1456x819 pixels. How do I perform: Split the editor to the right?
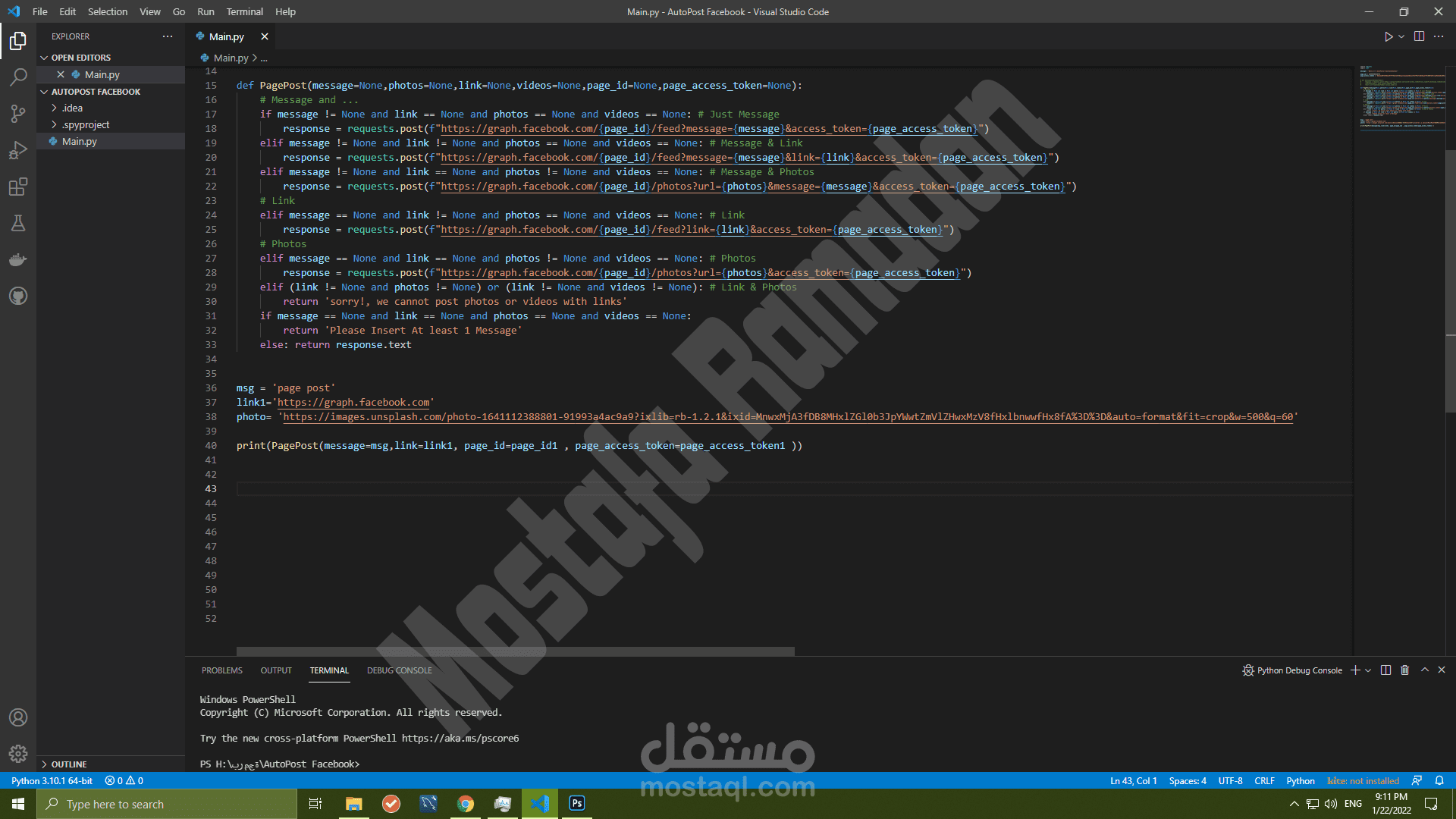point(1419,36)
